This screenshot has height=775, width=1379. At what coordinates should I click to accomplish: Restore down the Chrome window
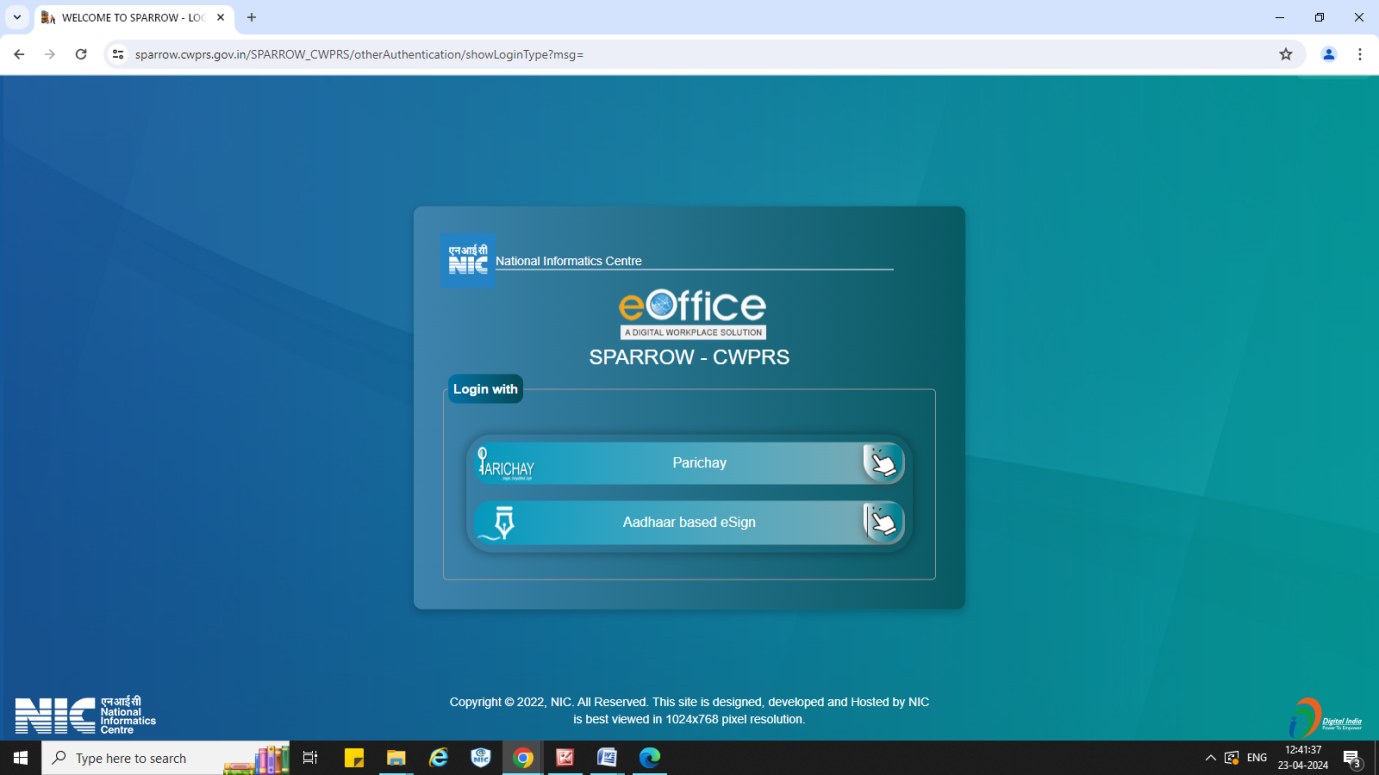click(x=1319, y=17)
